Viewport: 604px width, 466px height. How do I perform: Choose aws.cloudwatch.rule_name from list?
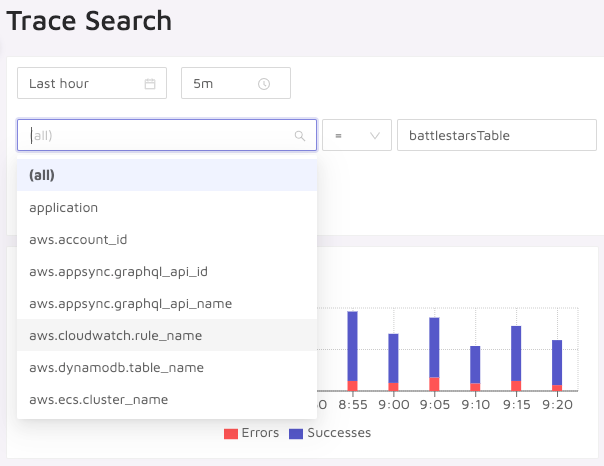click(x=116, y=335)
